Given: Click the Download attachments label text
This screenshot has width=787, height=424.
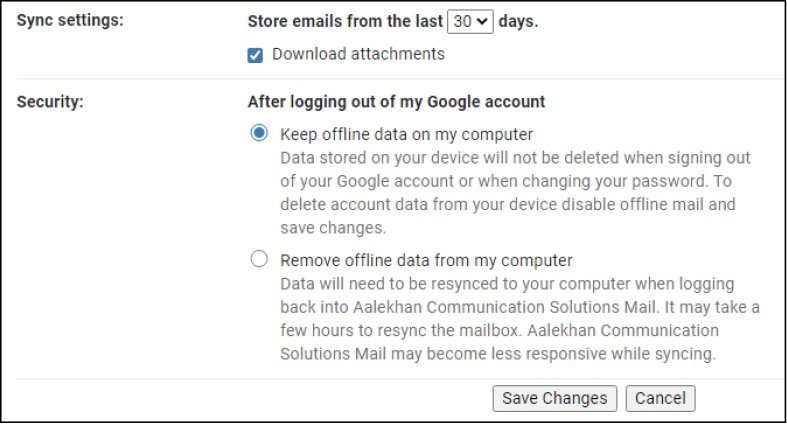Looking at the screenshot, I should 358,54.
